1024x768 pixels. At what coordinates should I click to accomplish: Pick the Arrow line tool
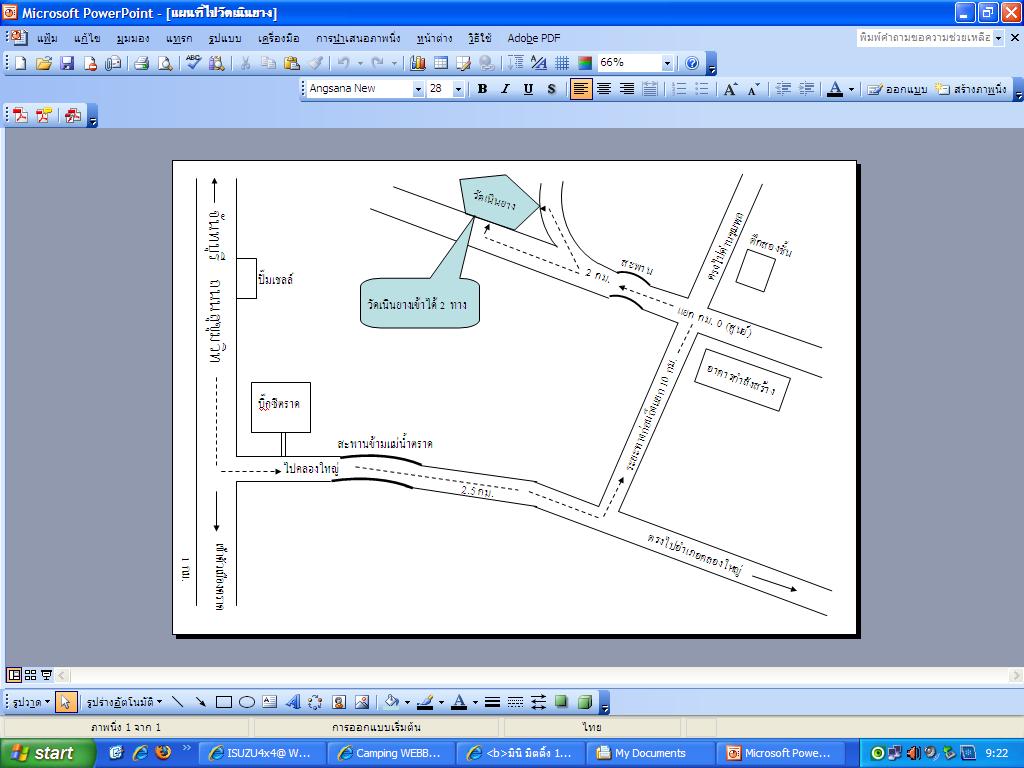pos(201,702)
